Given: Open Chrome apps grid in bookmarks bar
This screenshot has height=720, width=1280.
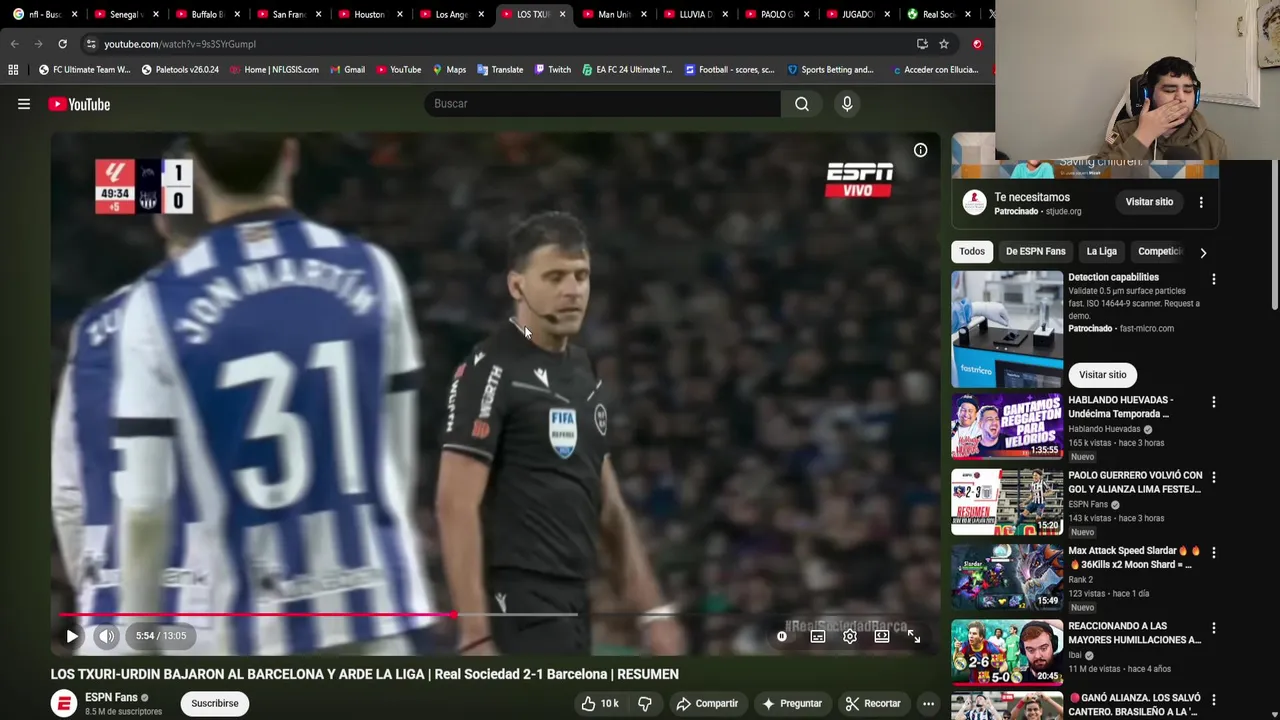Looking at the screenshot, I should pos(13,70).
